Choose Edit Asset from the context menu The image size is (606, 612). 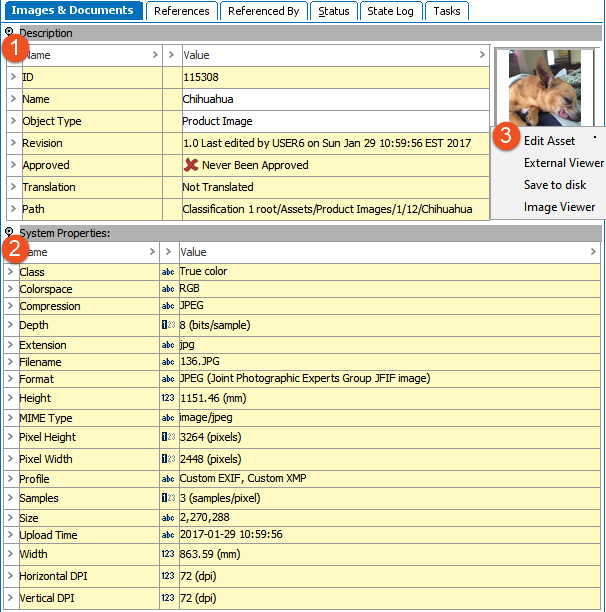549,141
